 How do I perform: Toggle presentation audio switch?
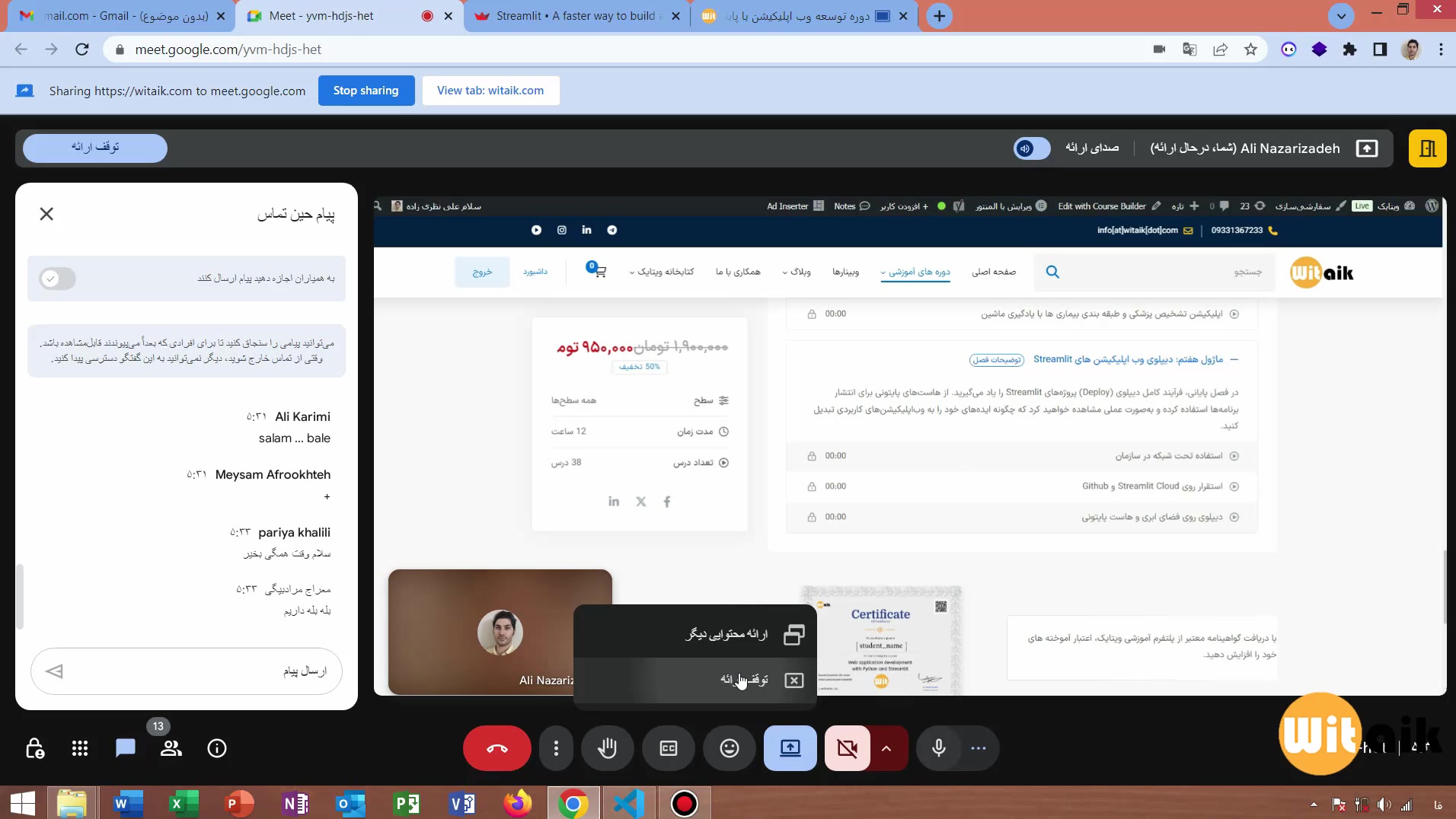(x=1032, y=148)
